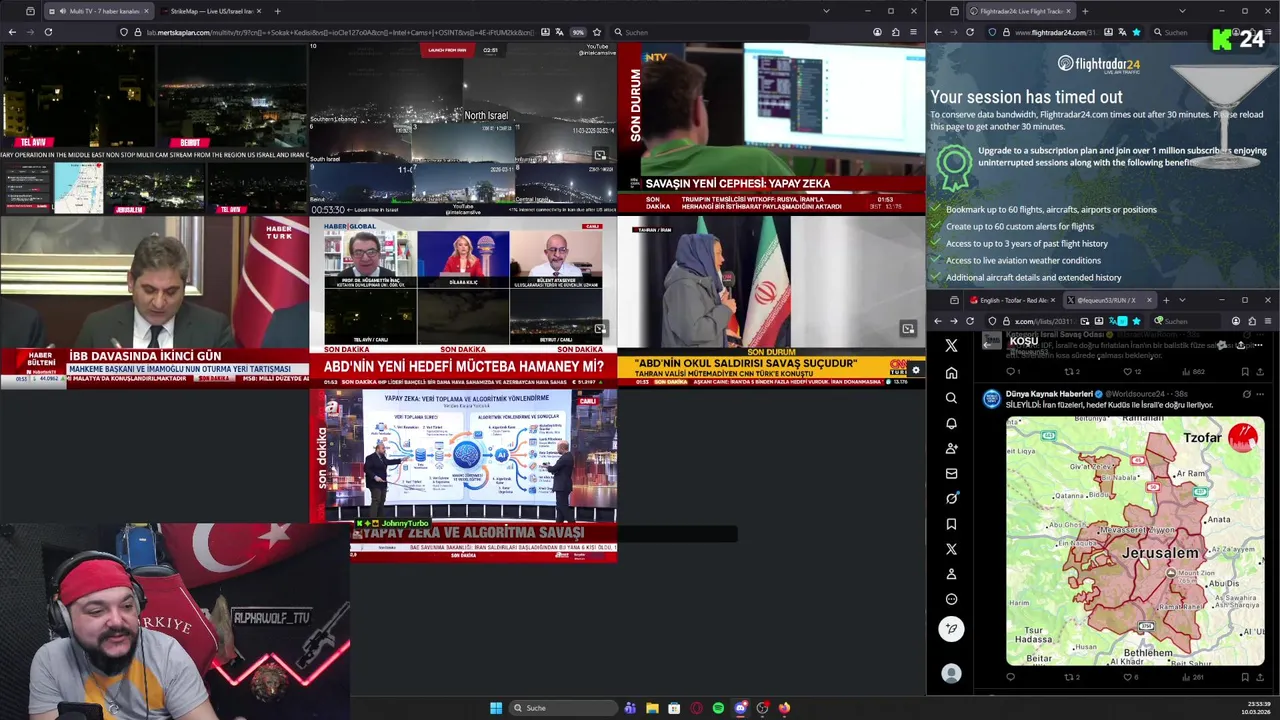This screenshot has height=720, width=1280.
Task: Share the Dünya Kaynak Haberleri post
Action: click(x=1258, y=677)
